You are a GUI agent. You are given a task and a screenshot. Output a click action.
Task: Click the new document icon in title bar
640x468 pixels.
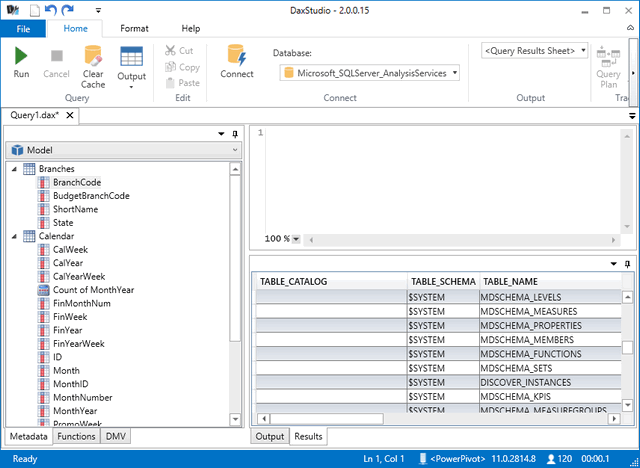[x=35, y=10]
